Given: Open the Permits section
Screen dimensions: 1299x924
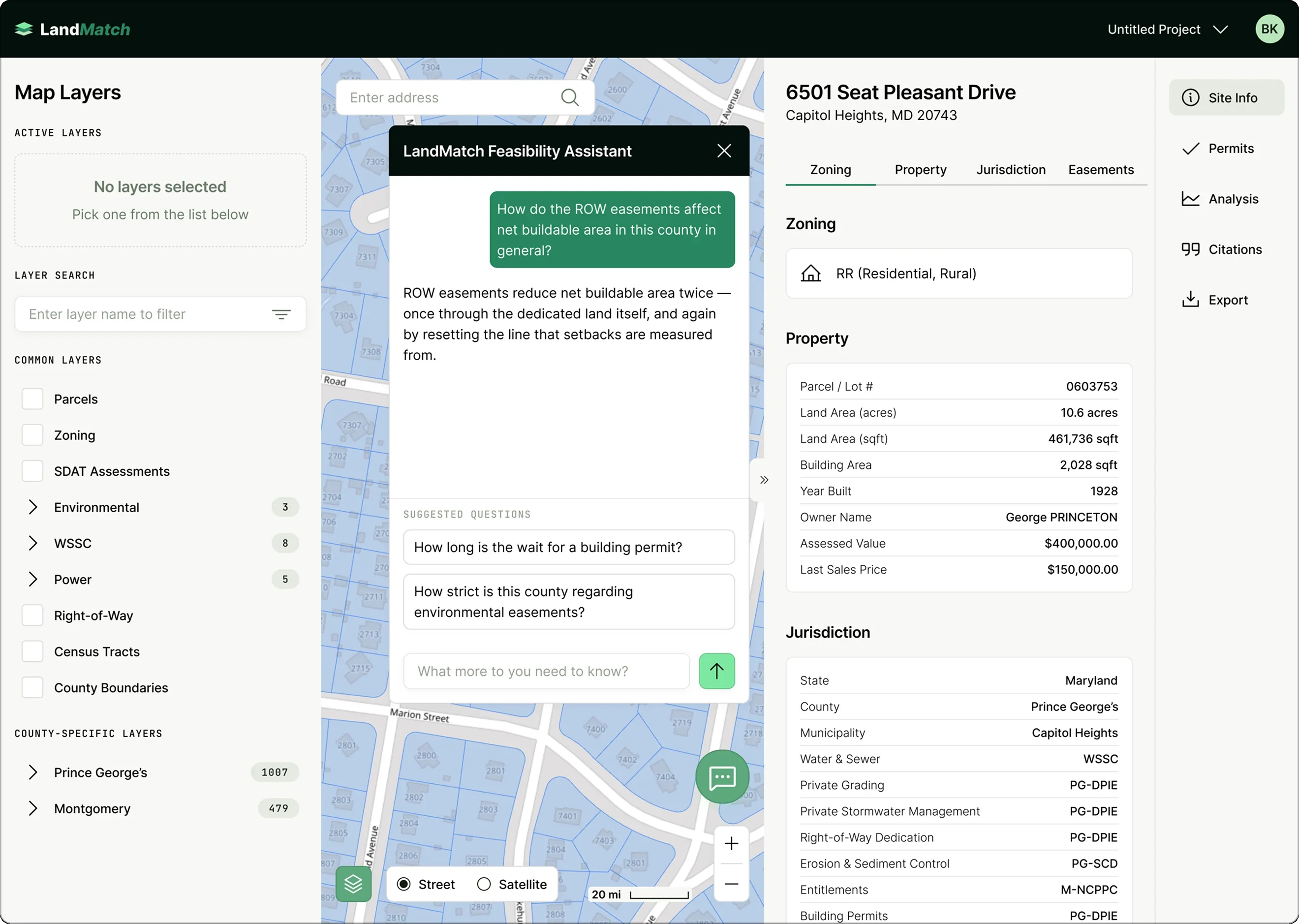Looking at the screenshot, I should pyautogui.click(x=1226, y=149).
